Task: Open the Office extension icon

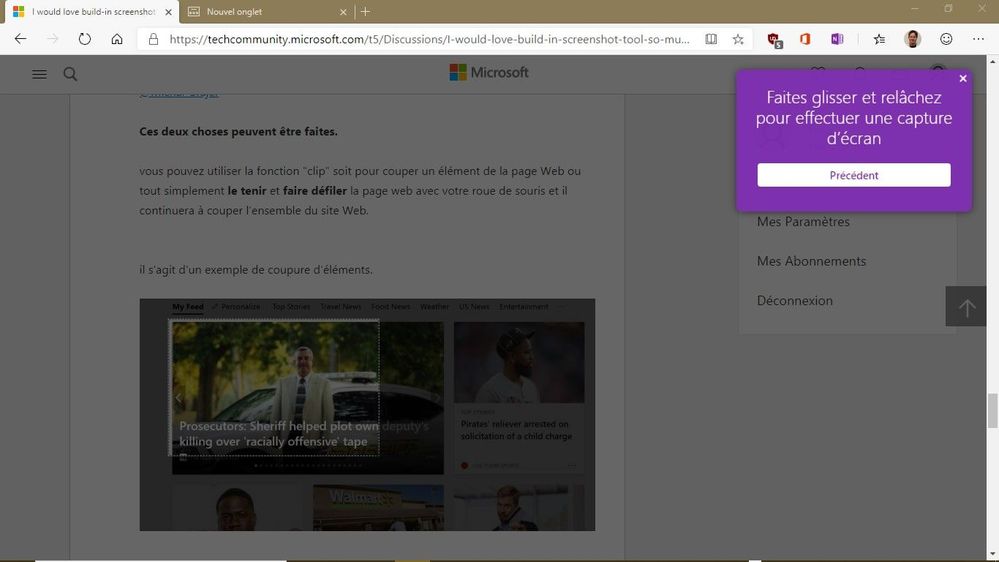Action: click(805, 39)
